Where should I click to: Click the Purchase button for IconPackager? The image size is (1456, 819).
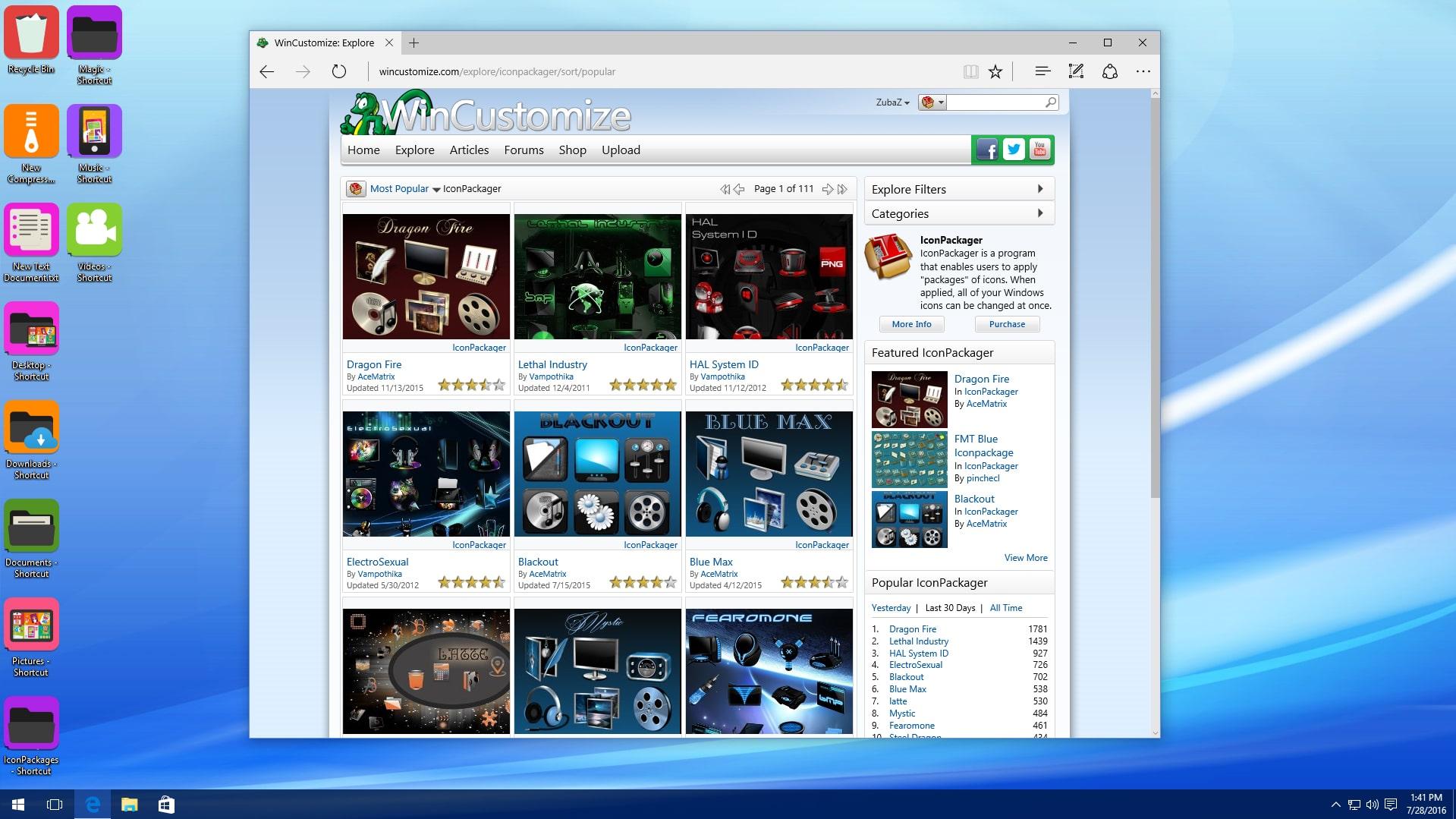tap(1006, 324)
